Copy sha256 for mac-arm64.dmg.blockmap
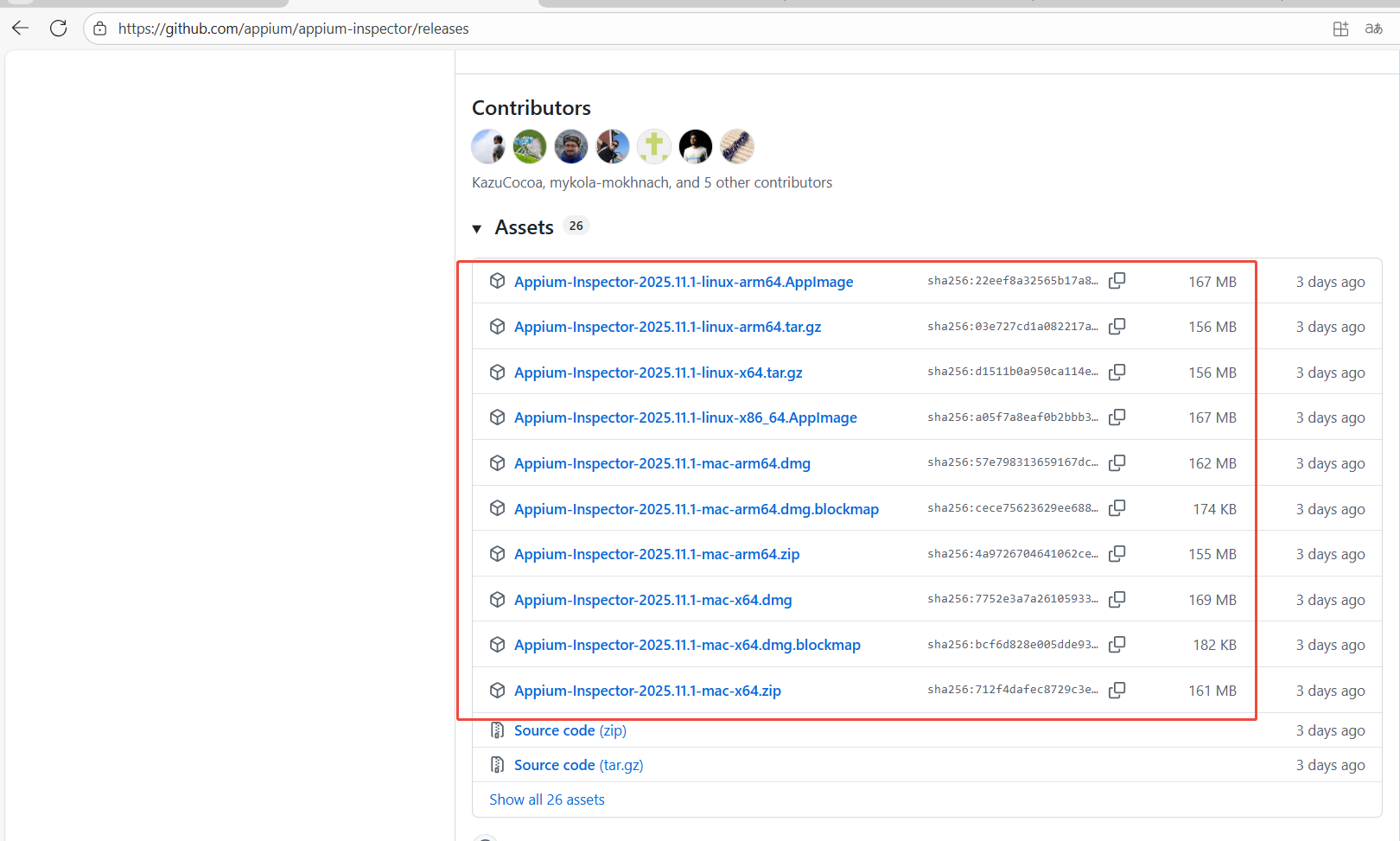Screen dimensions: 1400x841 pyautogui.click(x=1117, y=507)
